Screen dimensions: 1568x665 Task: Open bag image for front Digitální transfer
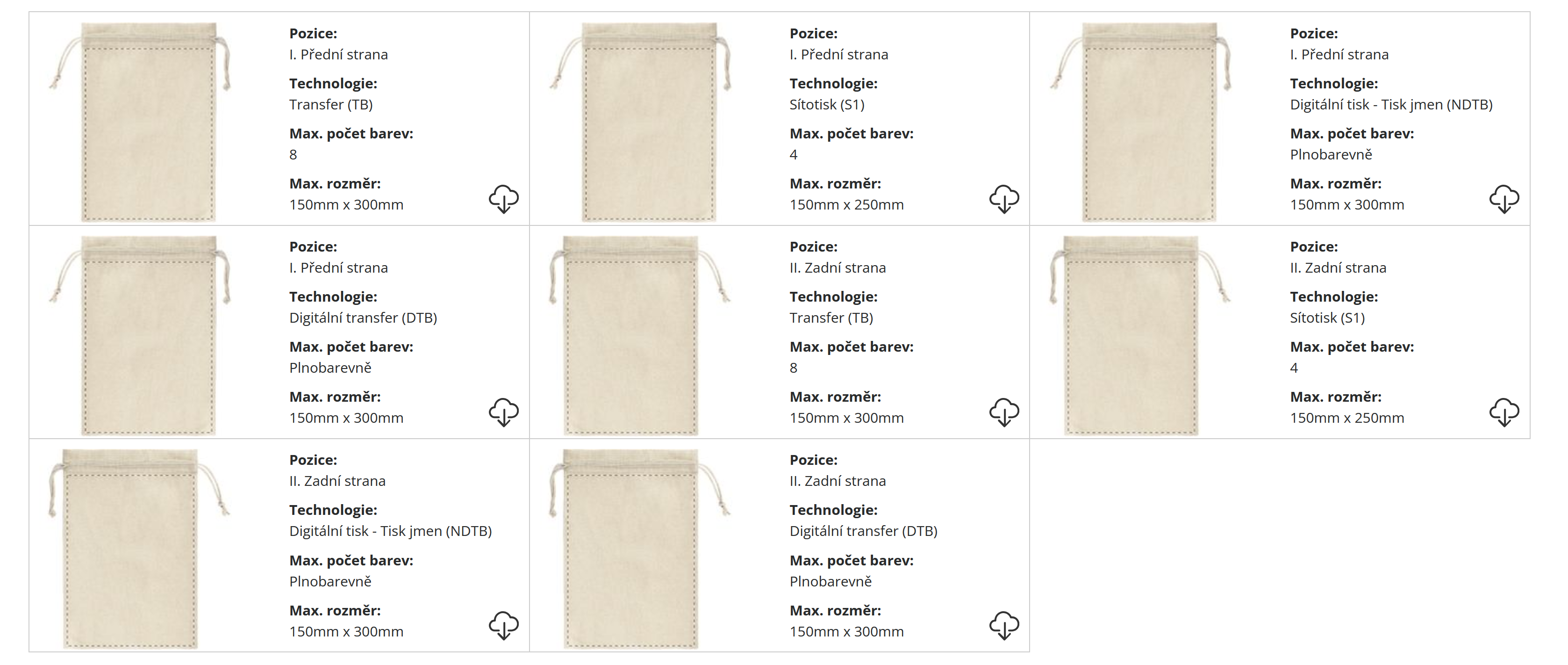click(x=148, y=335)
